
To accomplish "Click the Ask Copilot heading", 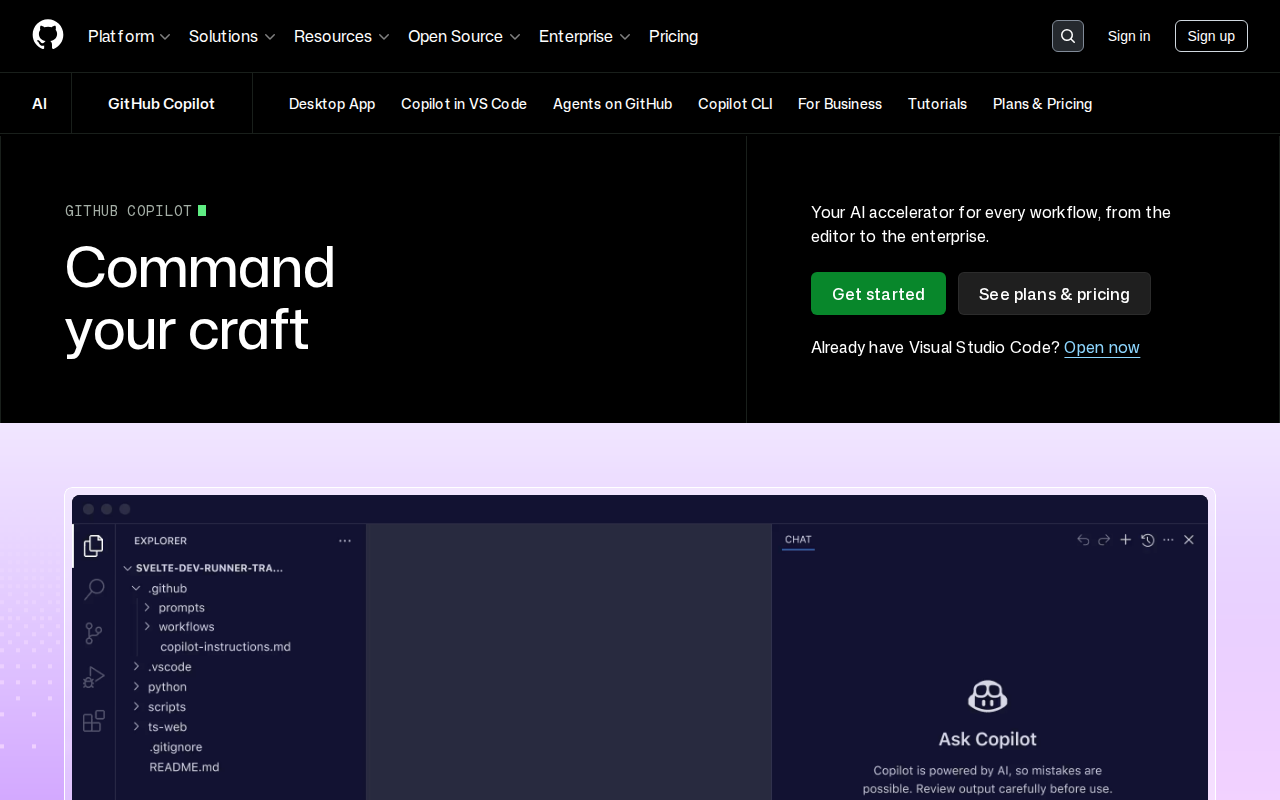I will (x=987, y=739).
